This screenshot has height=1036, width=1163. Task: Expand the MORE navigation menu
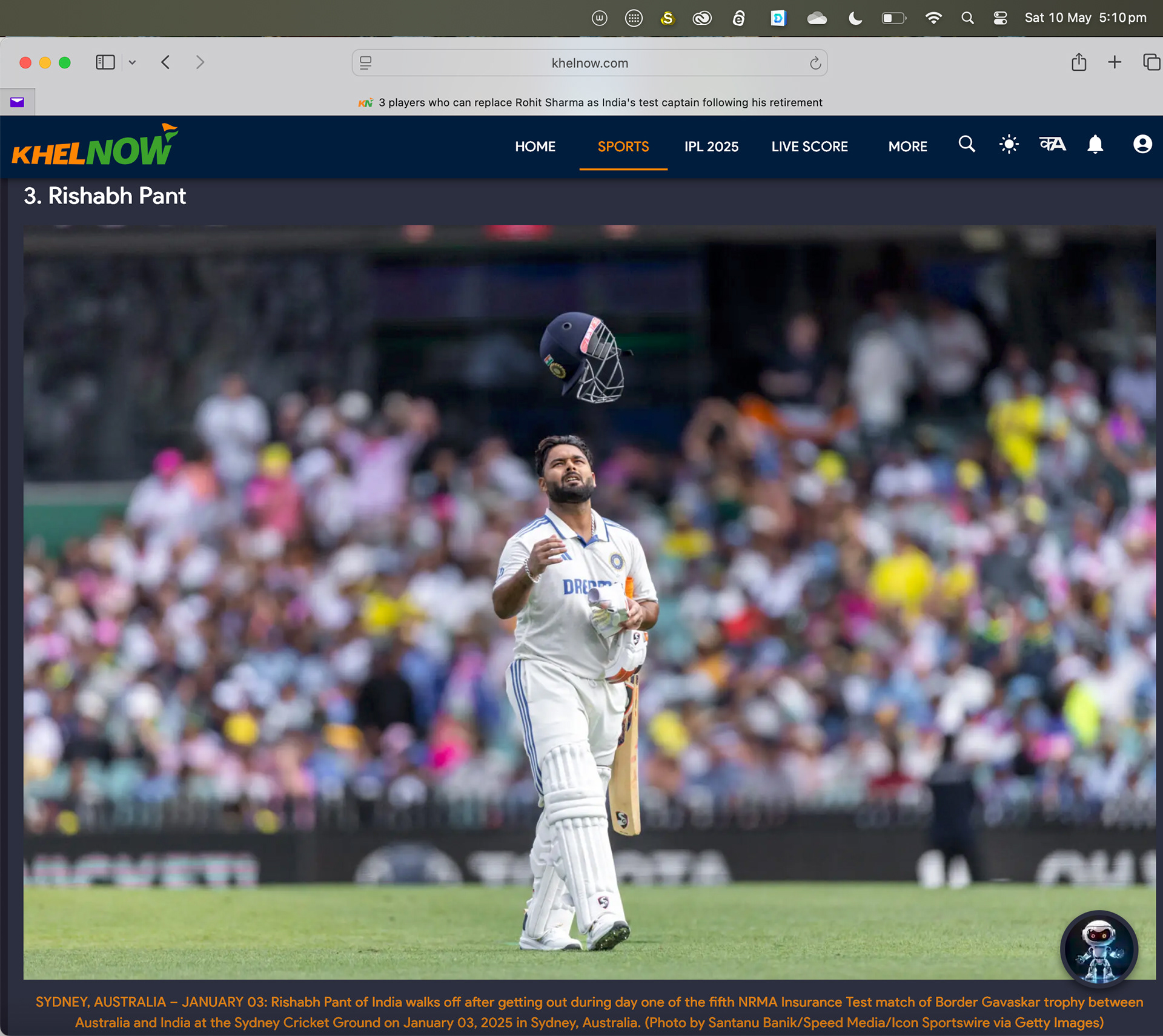click(907, 147)
